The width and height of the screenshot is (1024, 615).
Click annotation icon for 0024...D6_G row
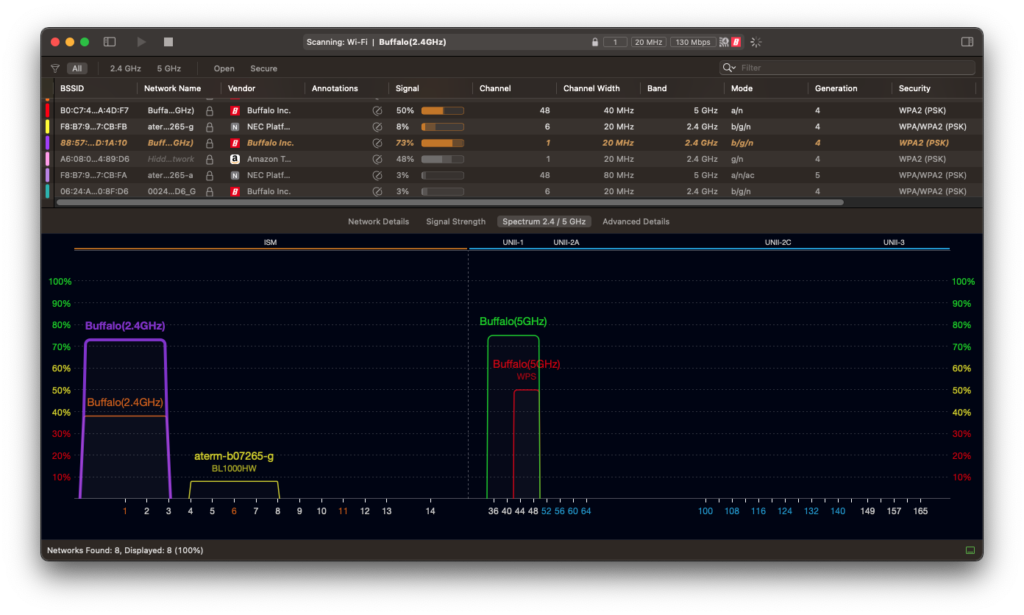[377, 191]
